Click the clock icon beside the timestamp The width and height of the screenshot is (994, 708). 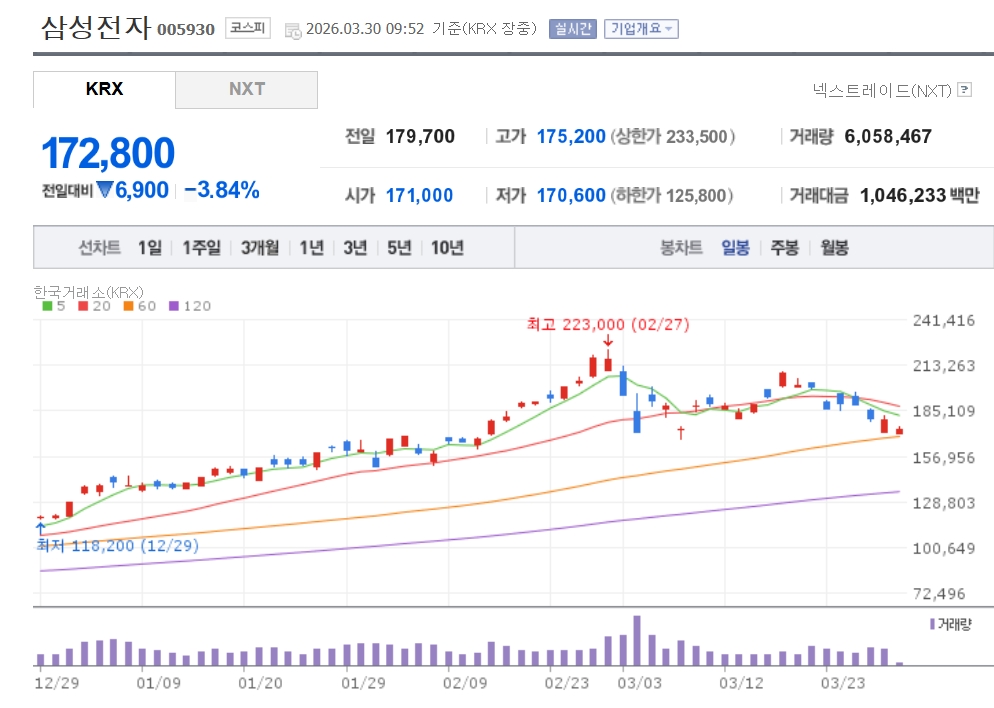(x=293, y=30)
